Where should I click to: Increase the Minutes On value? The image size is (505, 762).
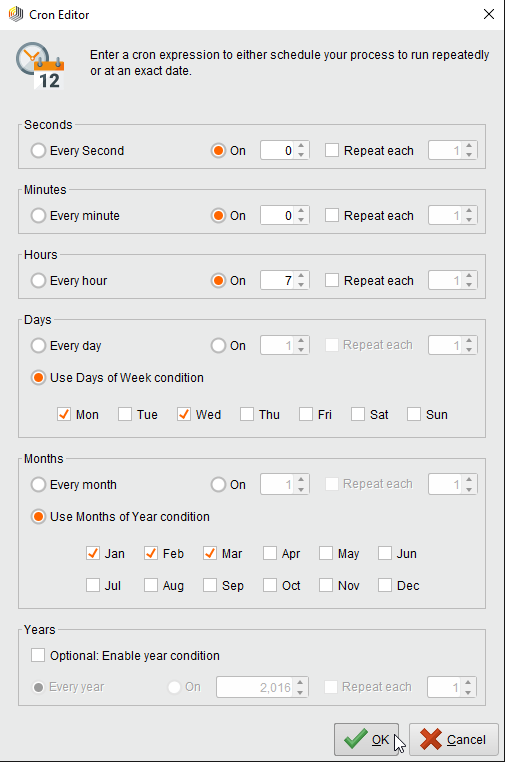coord(301,211)
